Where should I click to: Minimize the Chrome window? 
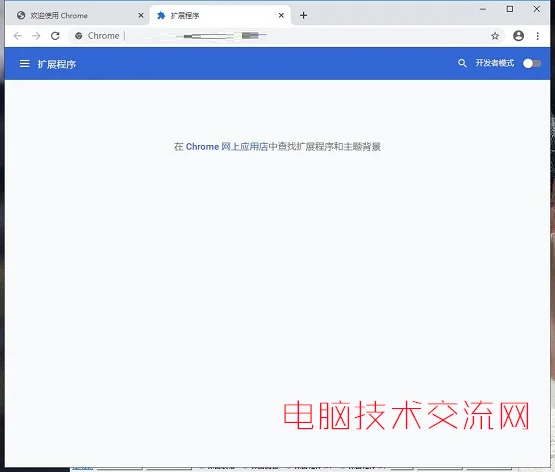pyautogui.click(x=483, y=9)
